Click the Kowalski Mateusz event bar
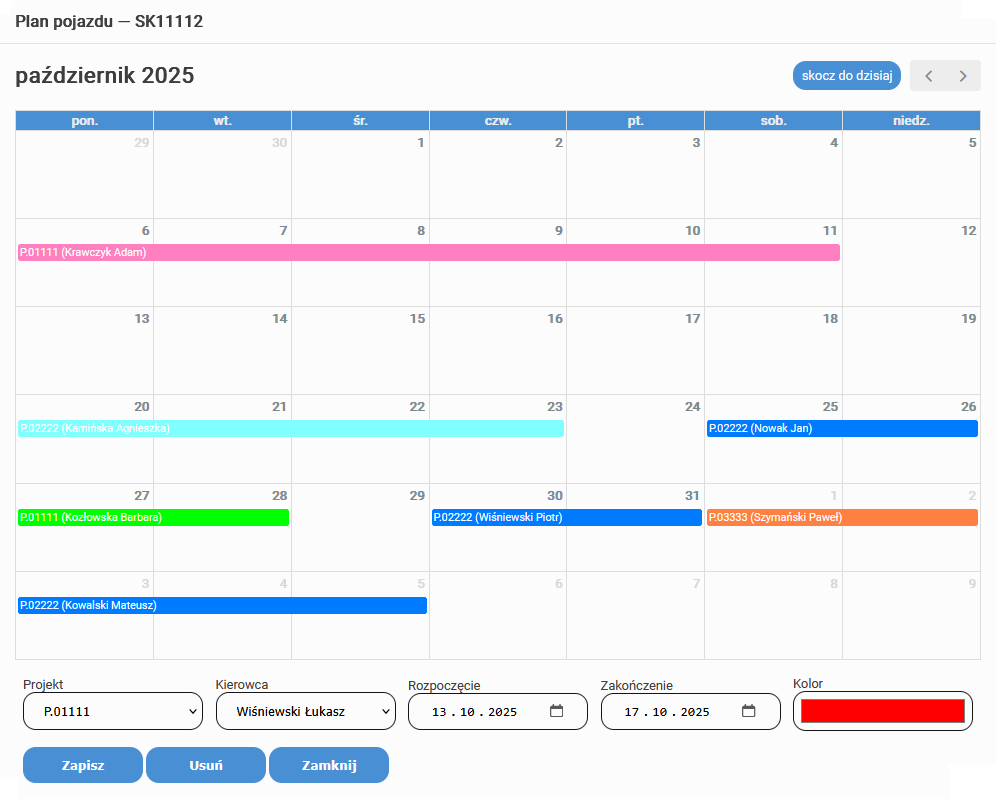Viewport: 996px width, 799px height. [x=222, y=606]
